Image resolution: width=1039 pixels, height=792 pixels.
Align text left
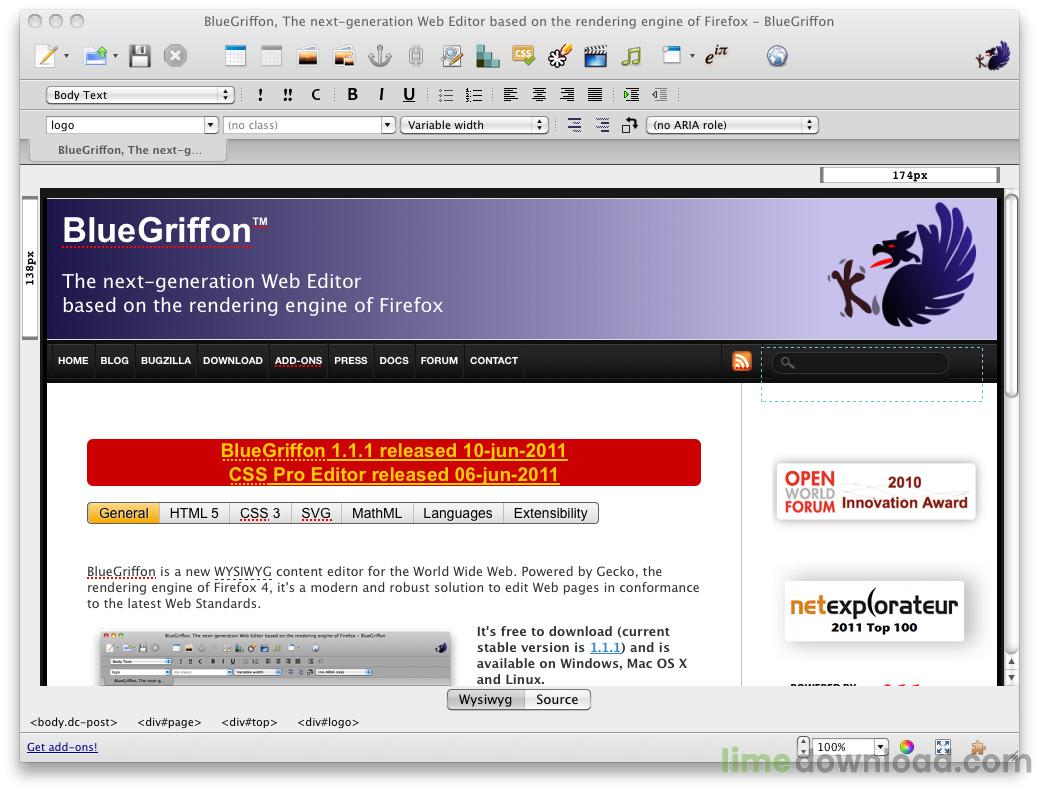[x=510, y=95]
